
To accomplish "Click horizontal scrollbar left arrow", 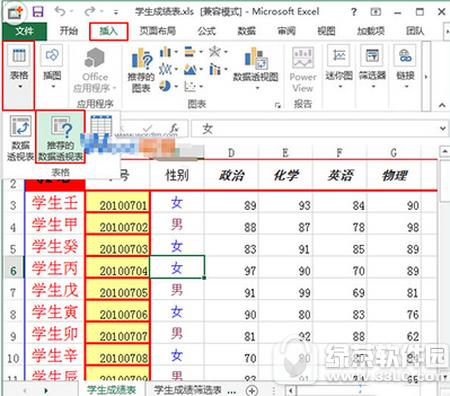I will tap(291, 390).
